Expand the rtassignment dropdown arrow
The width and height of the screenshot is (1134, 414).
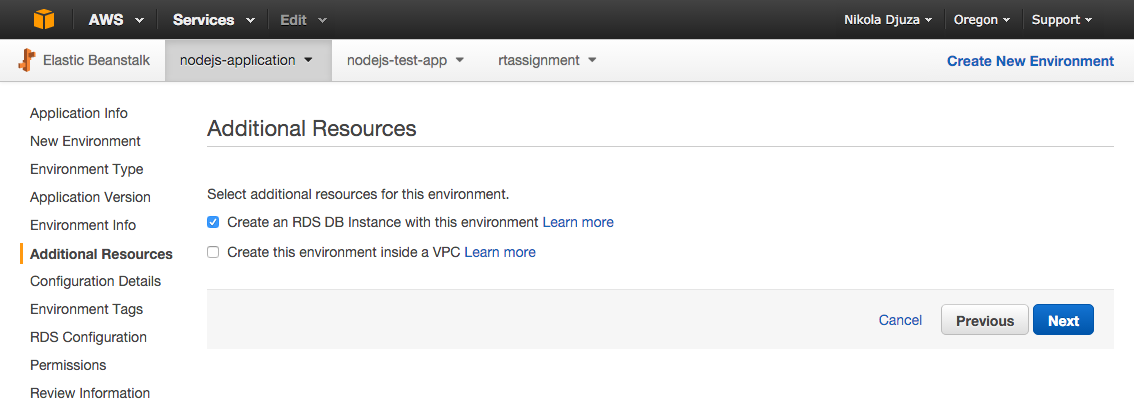592,60
